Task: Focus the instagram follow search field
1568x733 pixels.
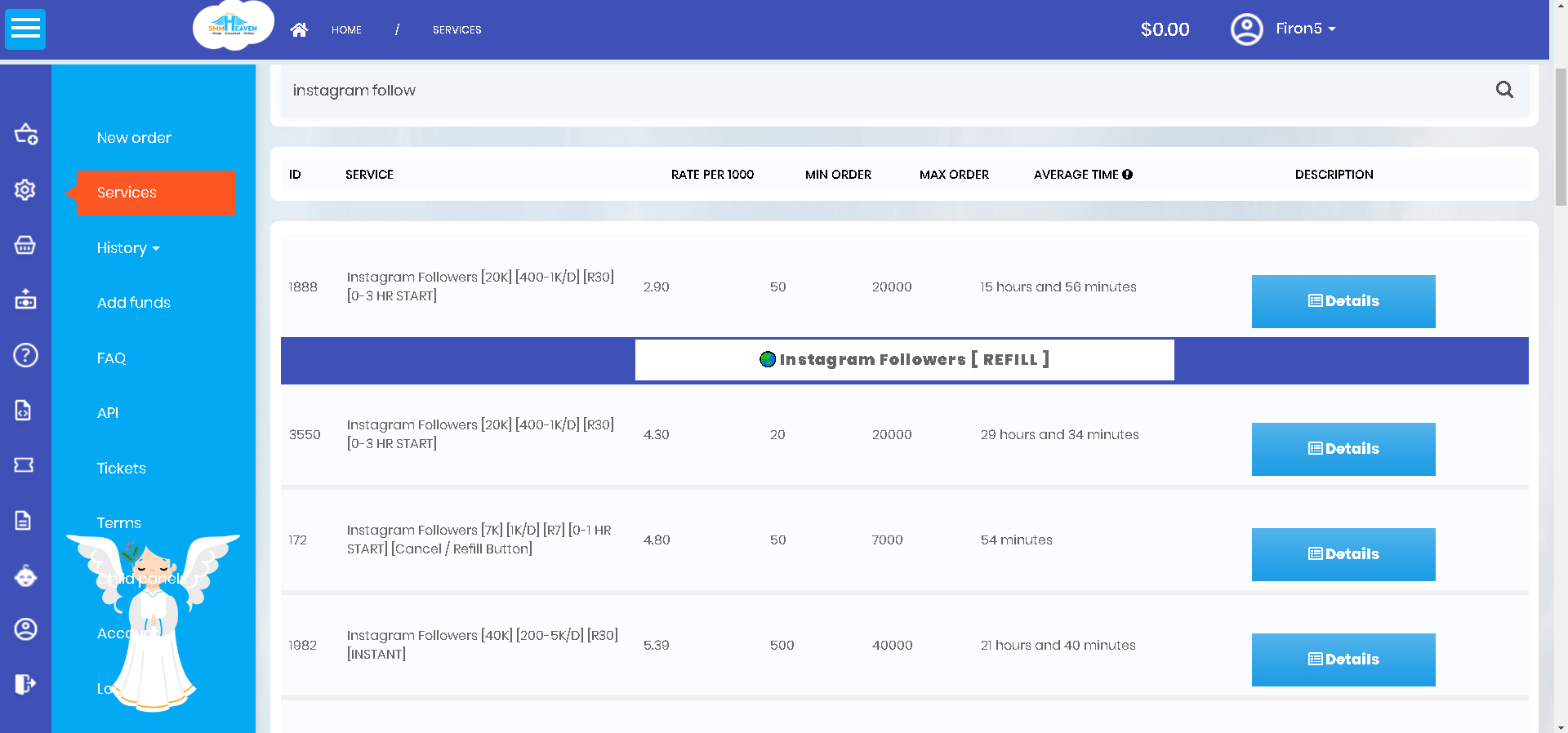Action: pos(882,91)
